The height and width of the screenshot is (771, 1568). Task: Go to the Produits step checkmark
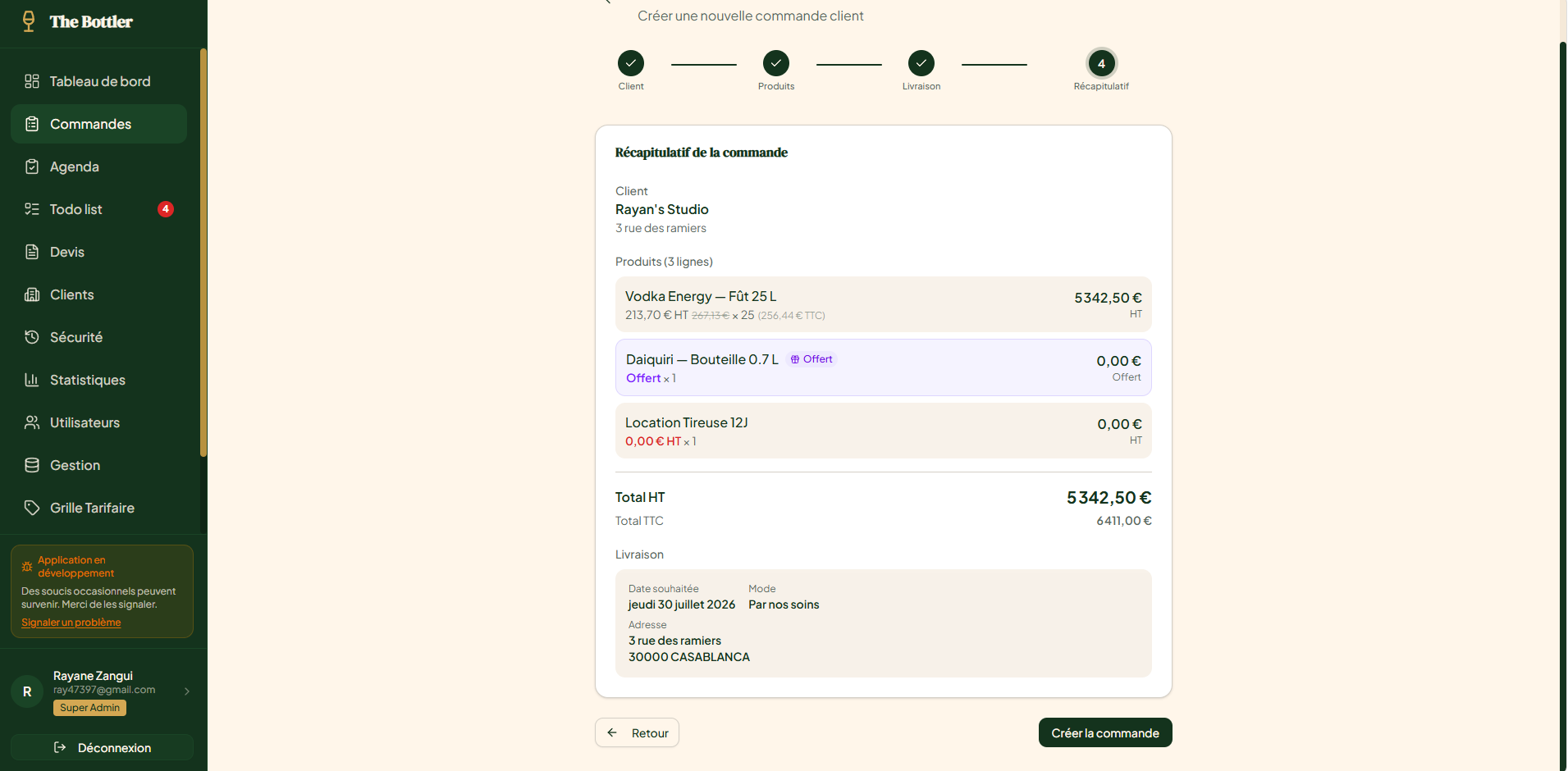click(x=776, y=63)
